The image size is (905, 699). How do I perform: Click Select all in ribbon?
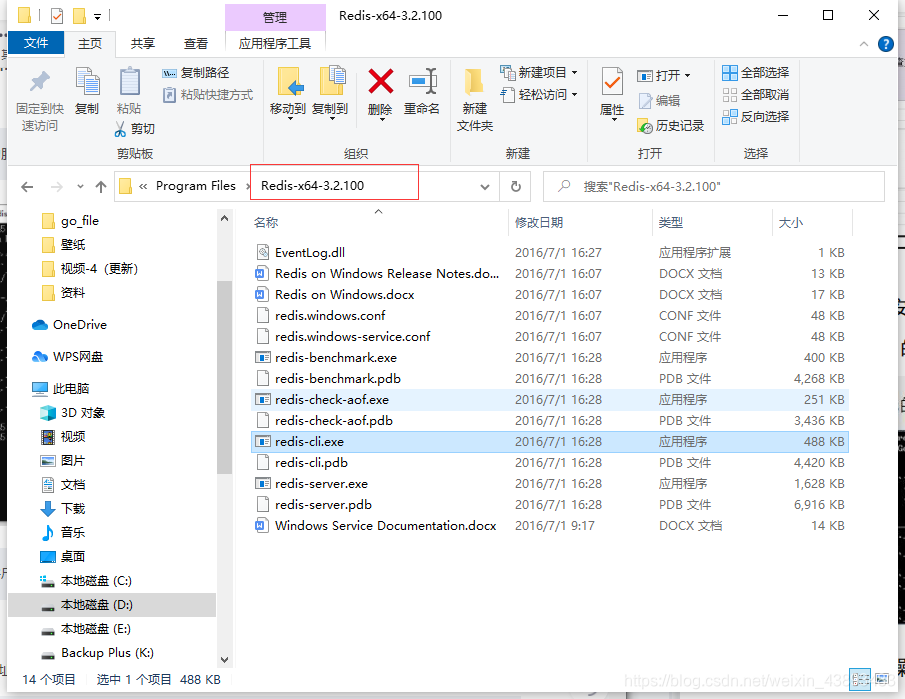755,73
